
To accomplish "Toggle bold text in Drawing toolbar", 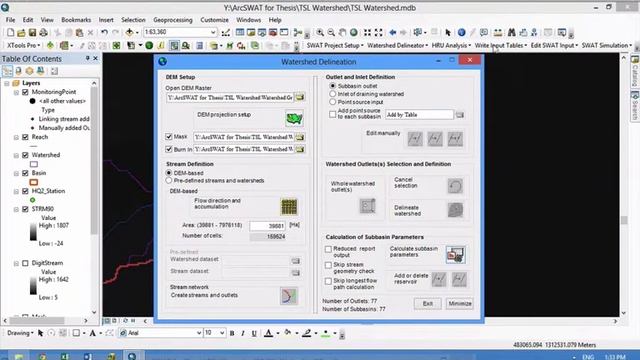I will [232, 333].
